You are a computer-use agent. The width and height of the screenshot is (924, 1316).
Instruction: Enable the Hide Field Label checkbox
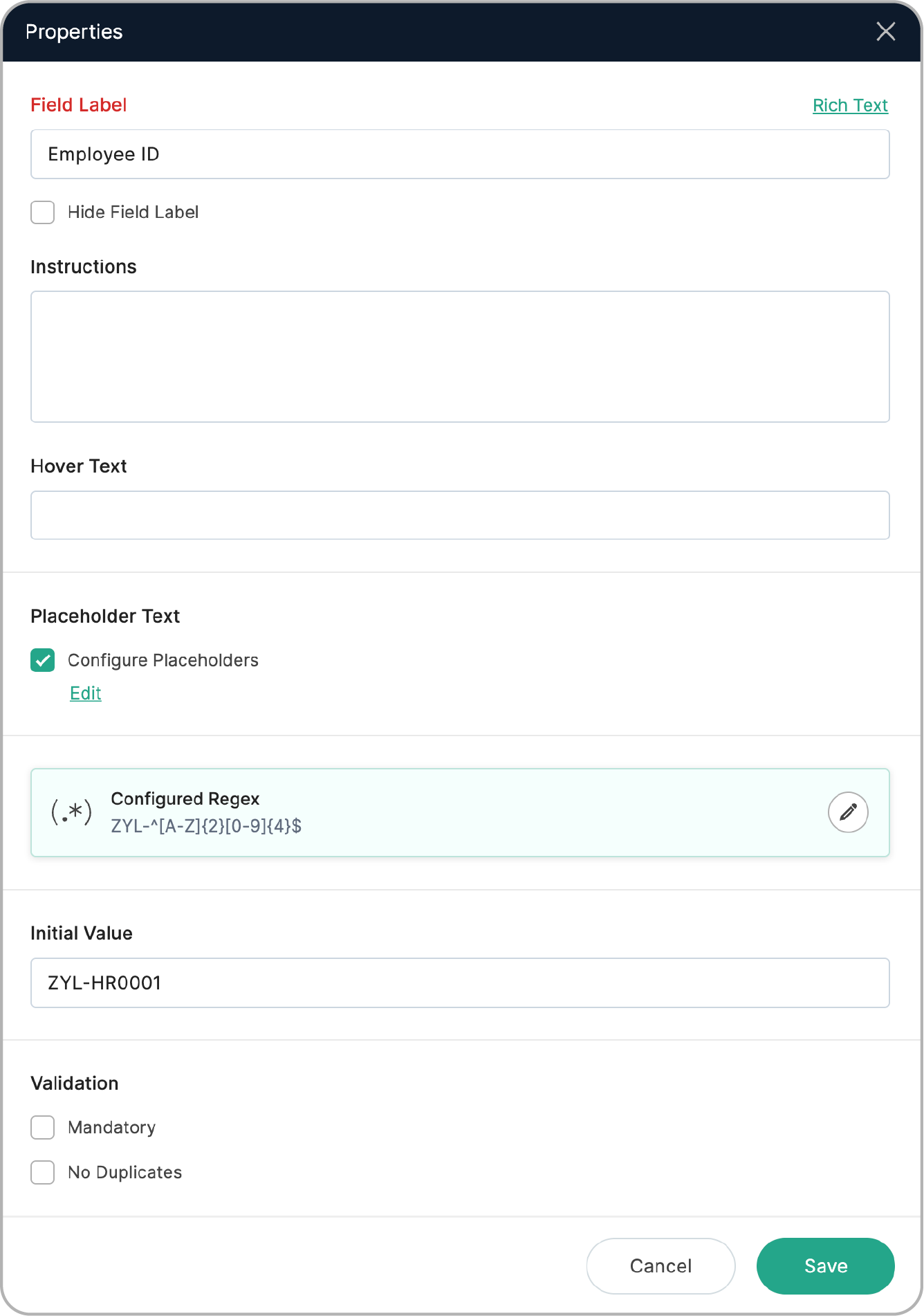coord(43,212)
